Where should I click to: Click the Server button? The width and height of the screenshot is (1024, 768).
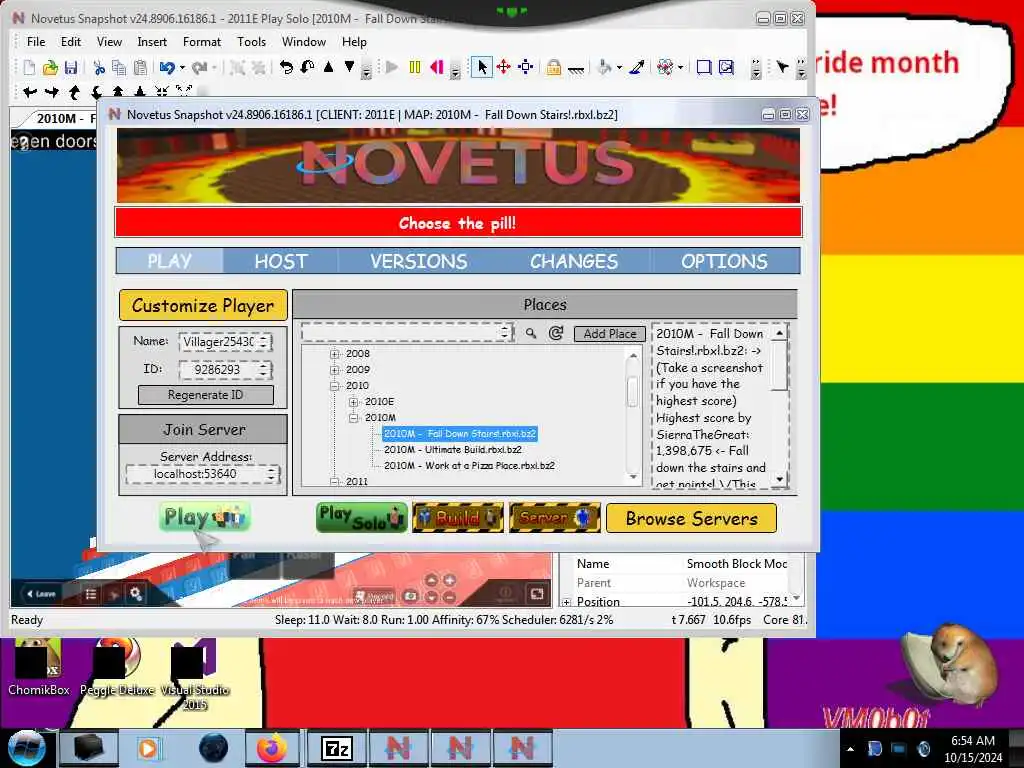tap(554, 518)
